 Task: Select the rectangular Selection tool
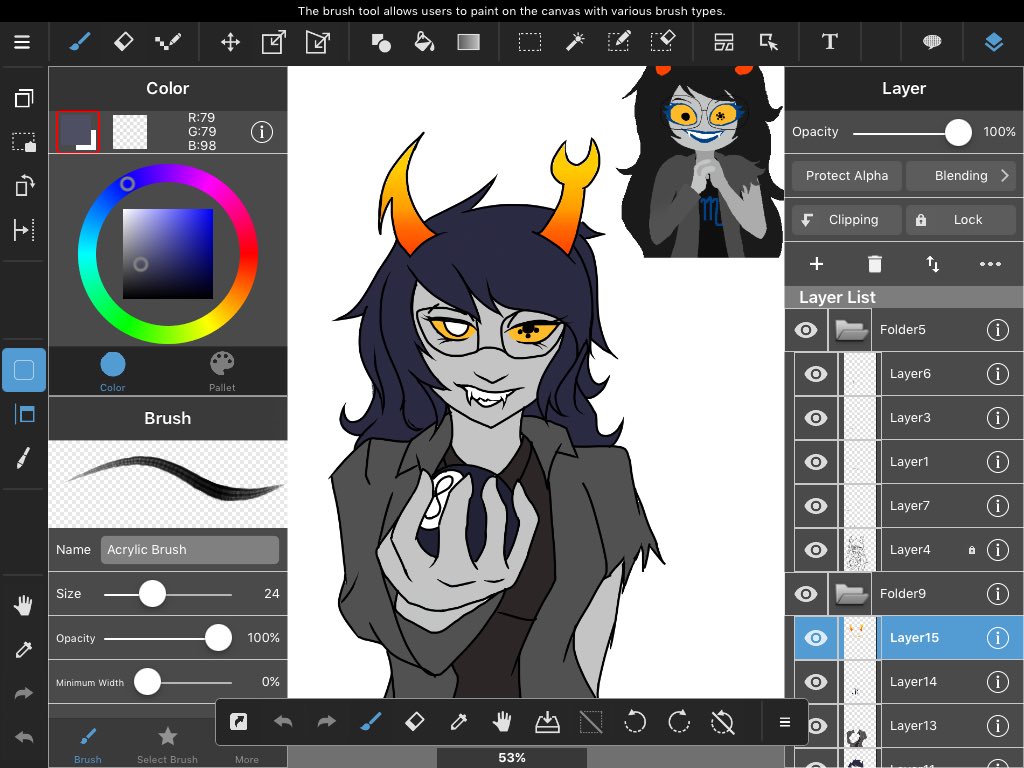[x=530, y=42]
